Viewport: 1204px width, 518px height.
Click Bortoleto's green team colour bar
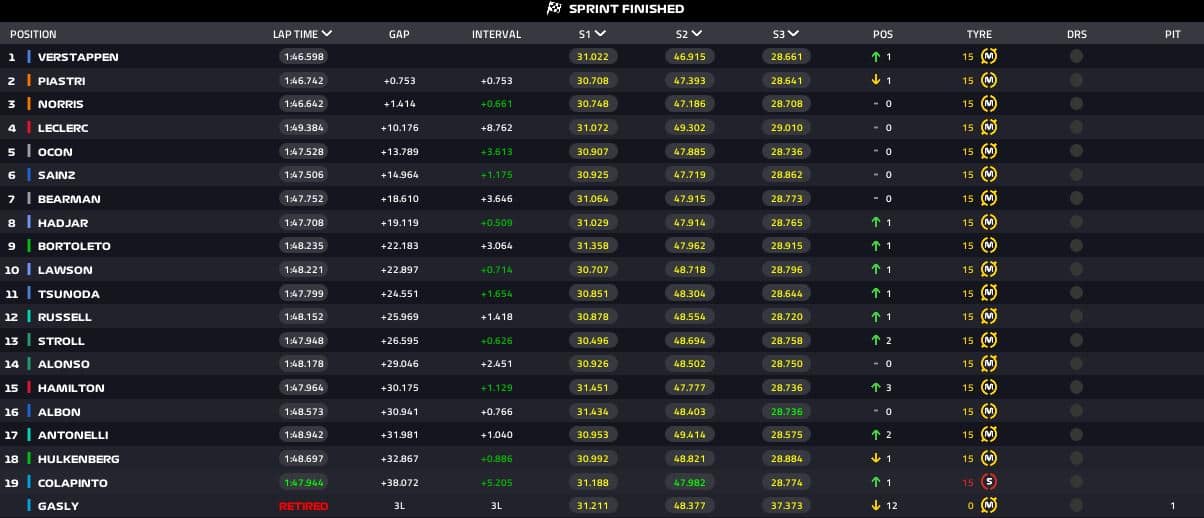(x=29, y=246)
